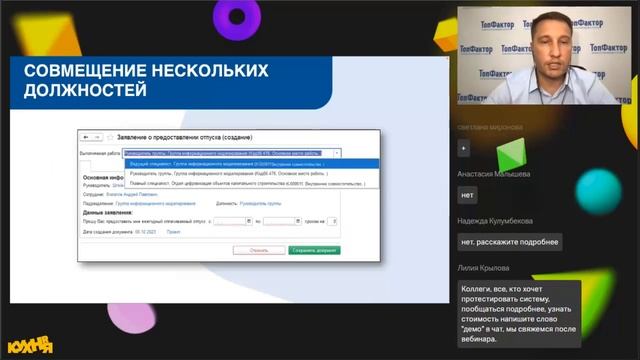Open the Группа информационного моделирования department link
Screen dimensions: 640x360
(156, 203)
